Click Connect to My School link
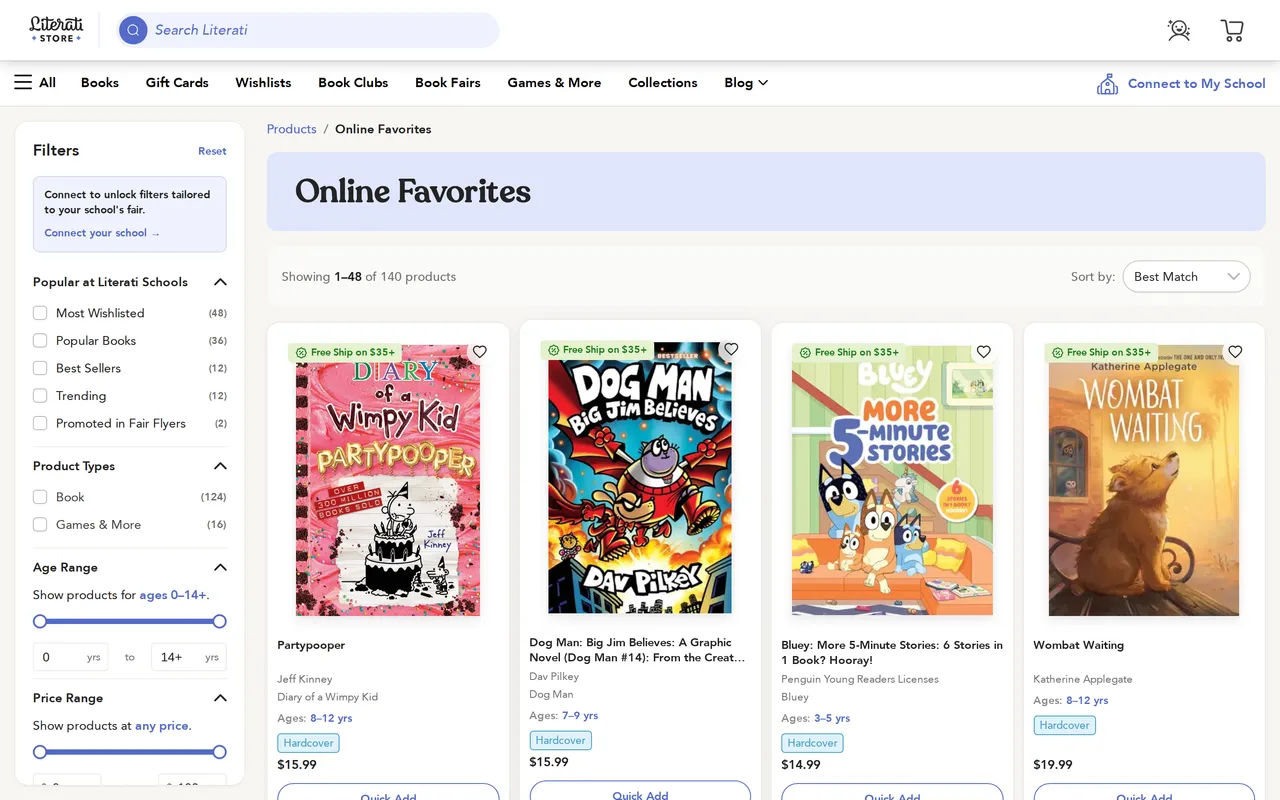The image size is (1280, 800). coord(1196,84)
